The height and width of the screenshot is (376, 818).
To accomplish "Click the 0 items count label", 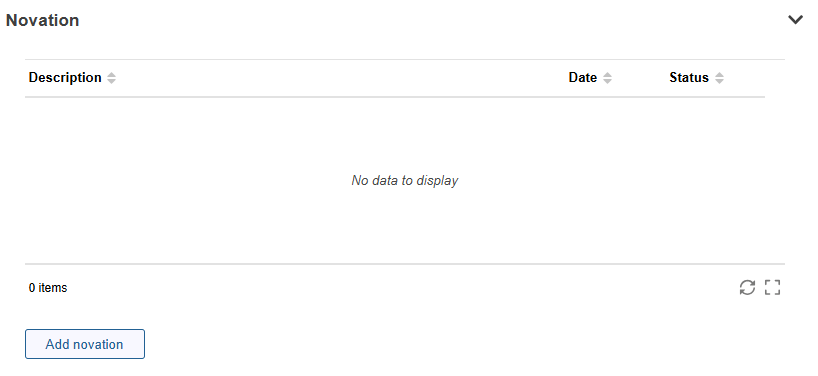I will pos(48,287).
